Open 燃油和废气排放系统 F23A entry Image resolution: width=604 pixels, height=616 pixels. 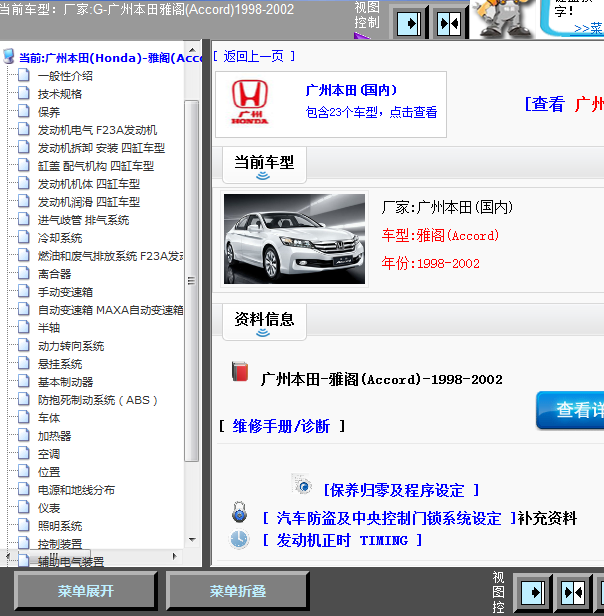pos(110,256)
